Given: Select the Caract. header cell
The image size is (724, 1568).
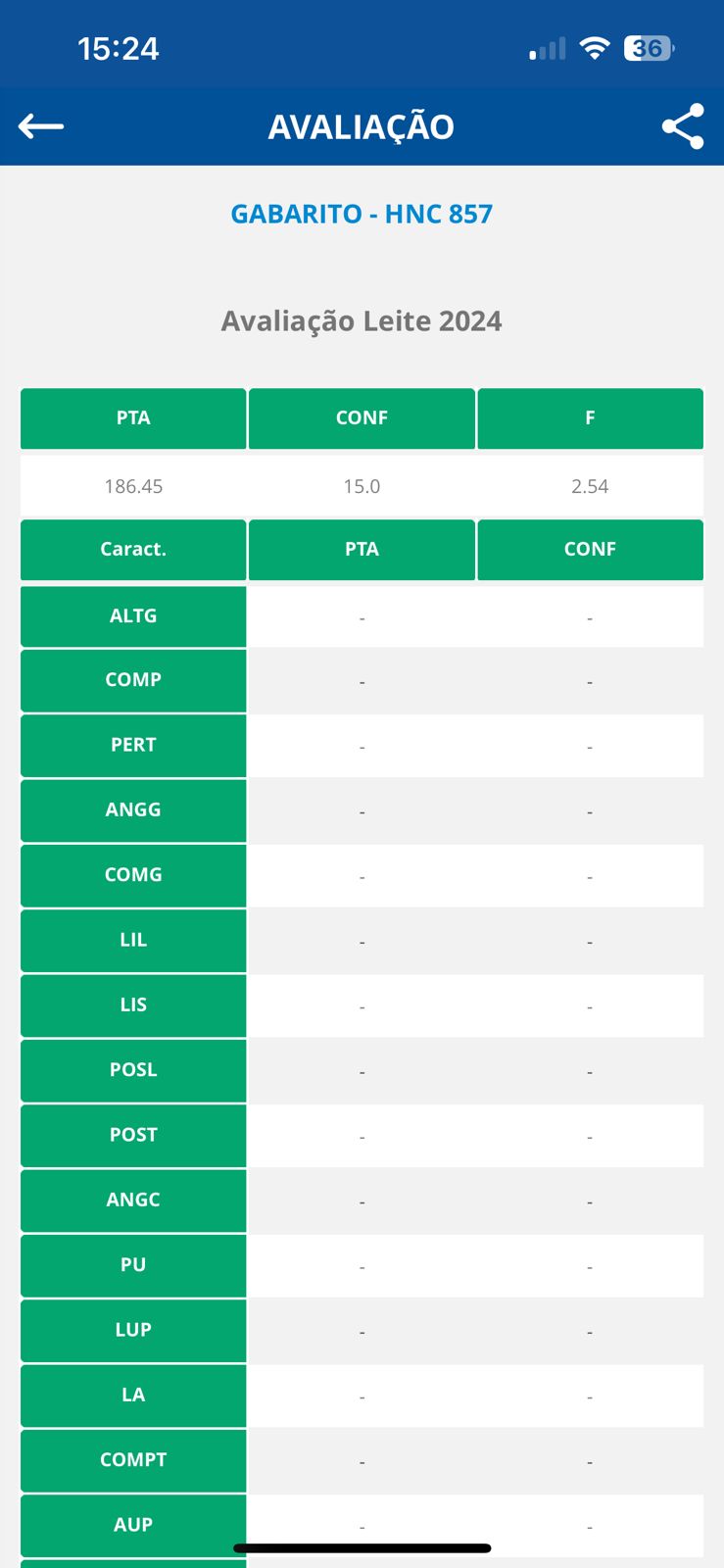Looking at the screenshot, I should click(x=133, y=550).
